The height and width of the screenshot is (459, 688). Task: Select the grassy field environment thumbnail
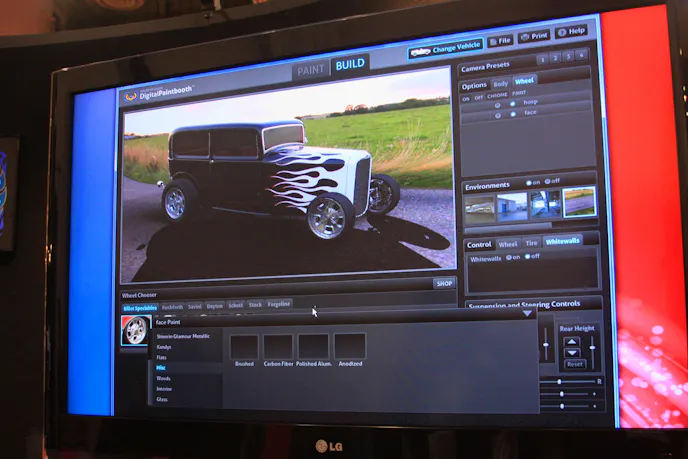pyautogui.click(x=579, y=202)
